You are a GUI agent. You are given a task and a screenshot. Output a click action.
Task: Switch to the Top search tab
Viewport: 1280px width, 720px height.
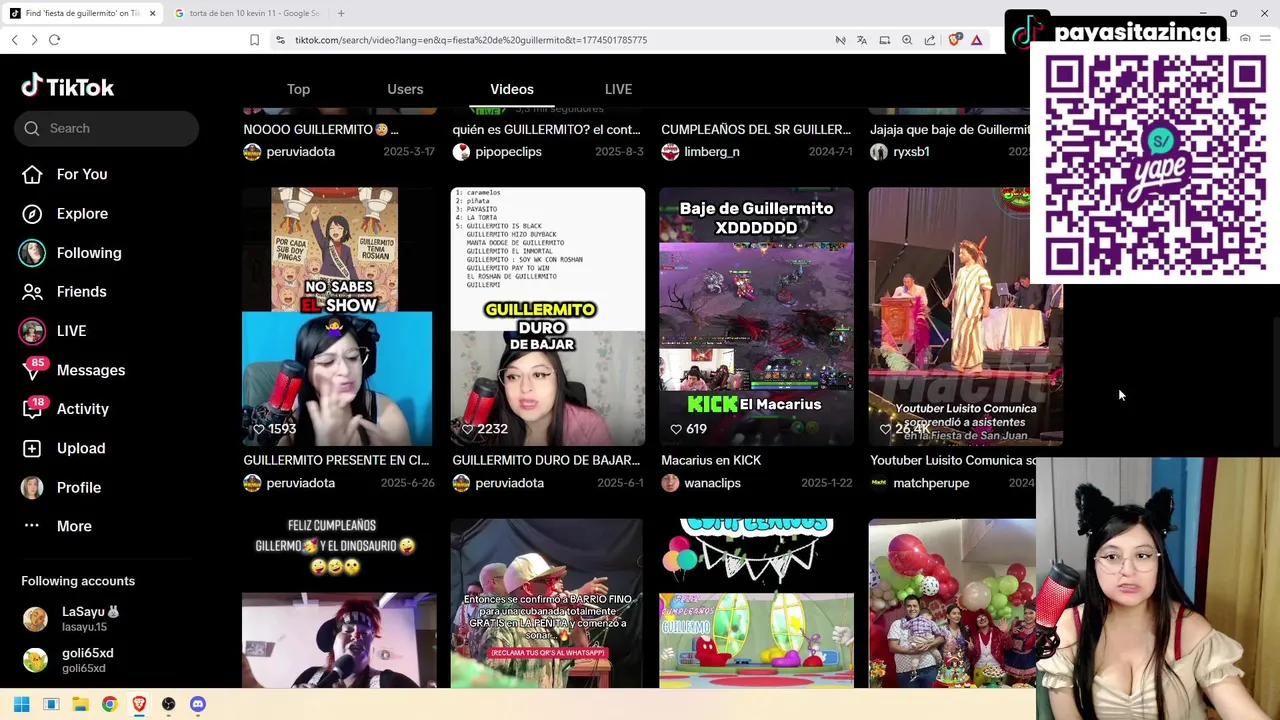[298, 89]
